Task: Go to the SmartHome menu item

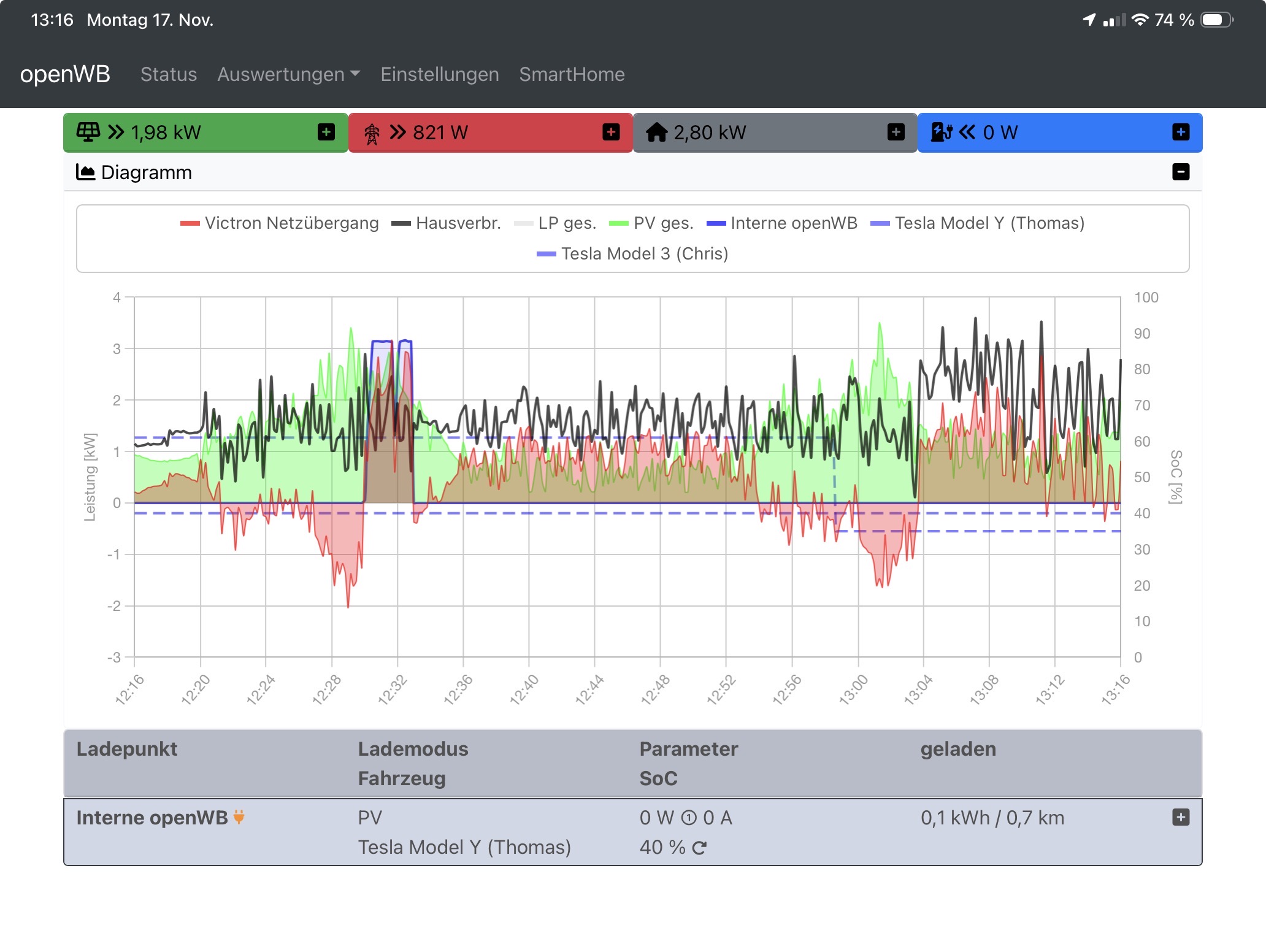Action: click(572, 74)
